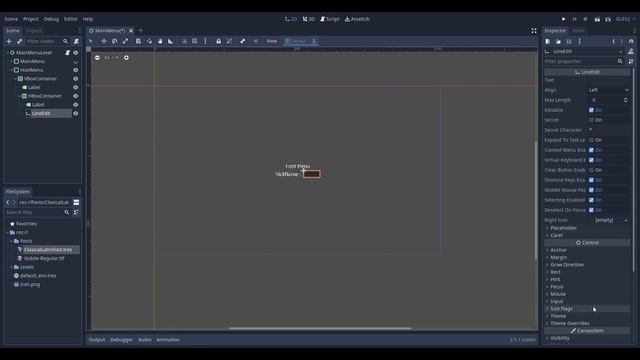Pause the running scene

point(574,19)
